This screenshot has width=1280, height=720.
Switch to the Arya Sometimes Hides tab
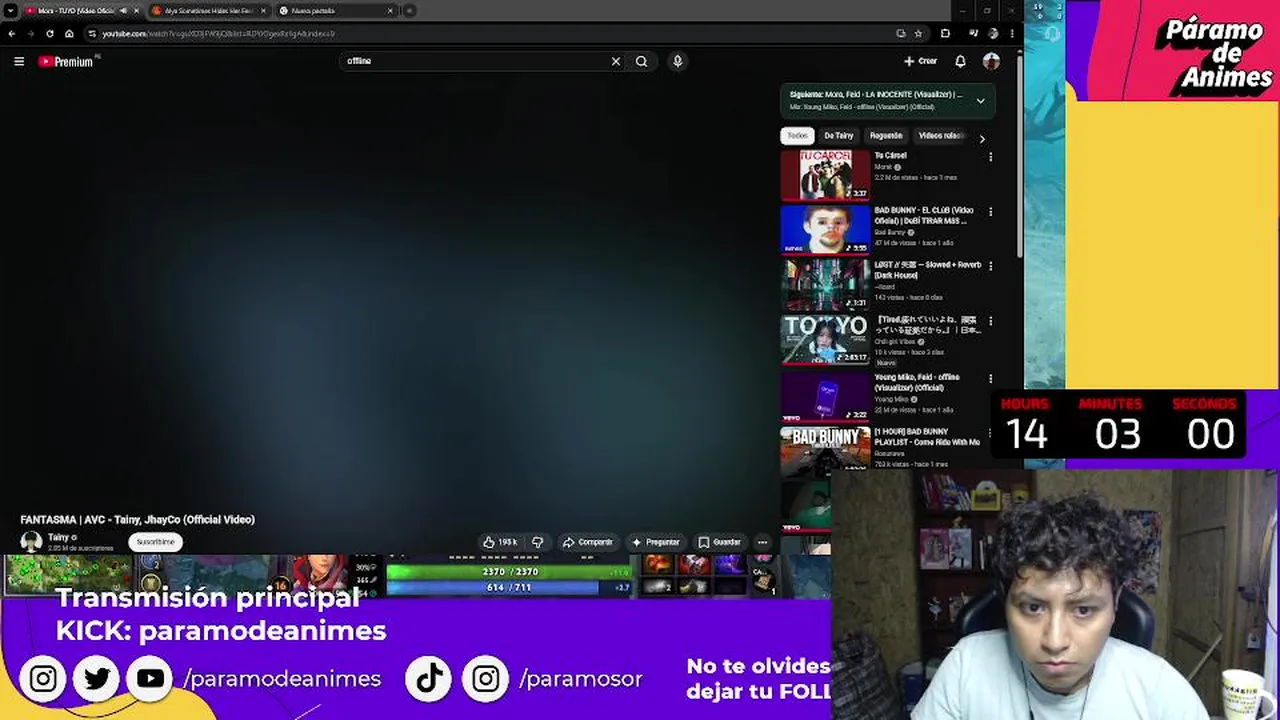pos(209,11)
